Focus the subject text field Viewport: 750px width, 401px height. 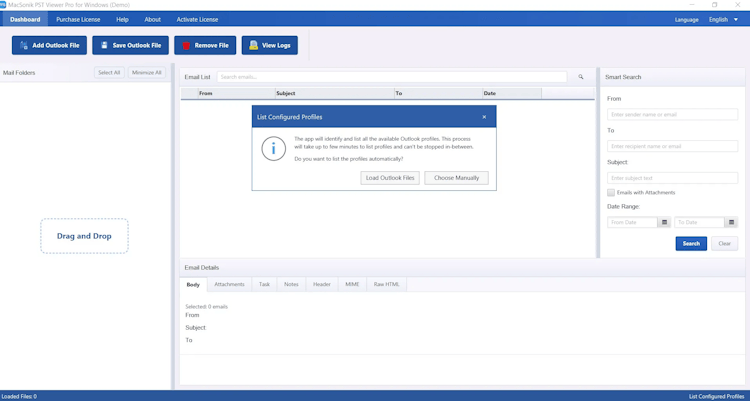point(673,178)
